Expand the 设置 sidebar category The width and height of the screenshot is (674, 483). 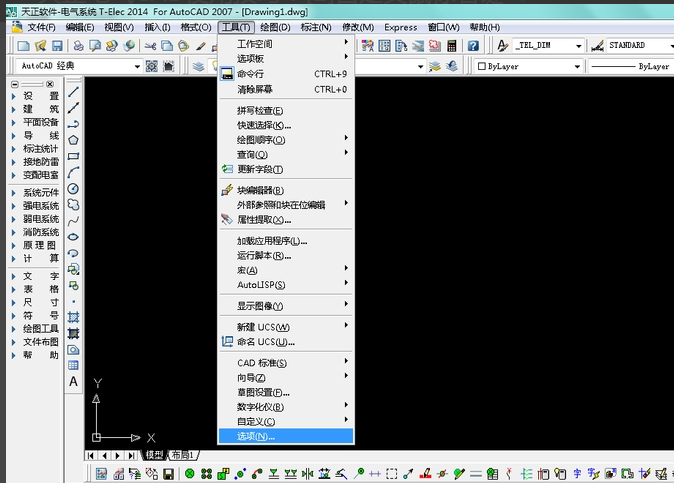35,96
